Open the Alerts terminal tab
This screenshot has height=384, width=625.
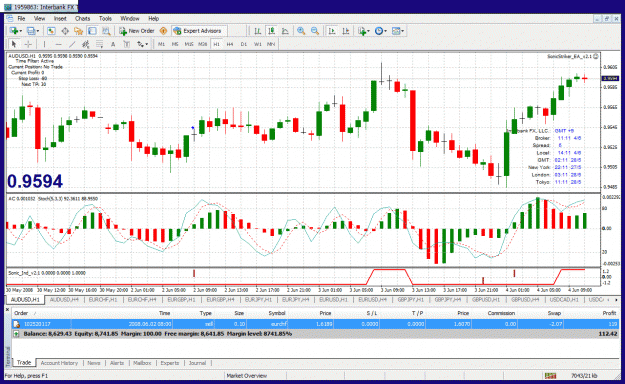[117, 363]
